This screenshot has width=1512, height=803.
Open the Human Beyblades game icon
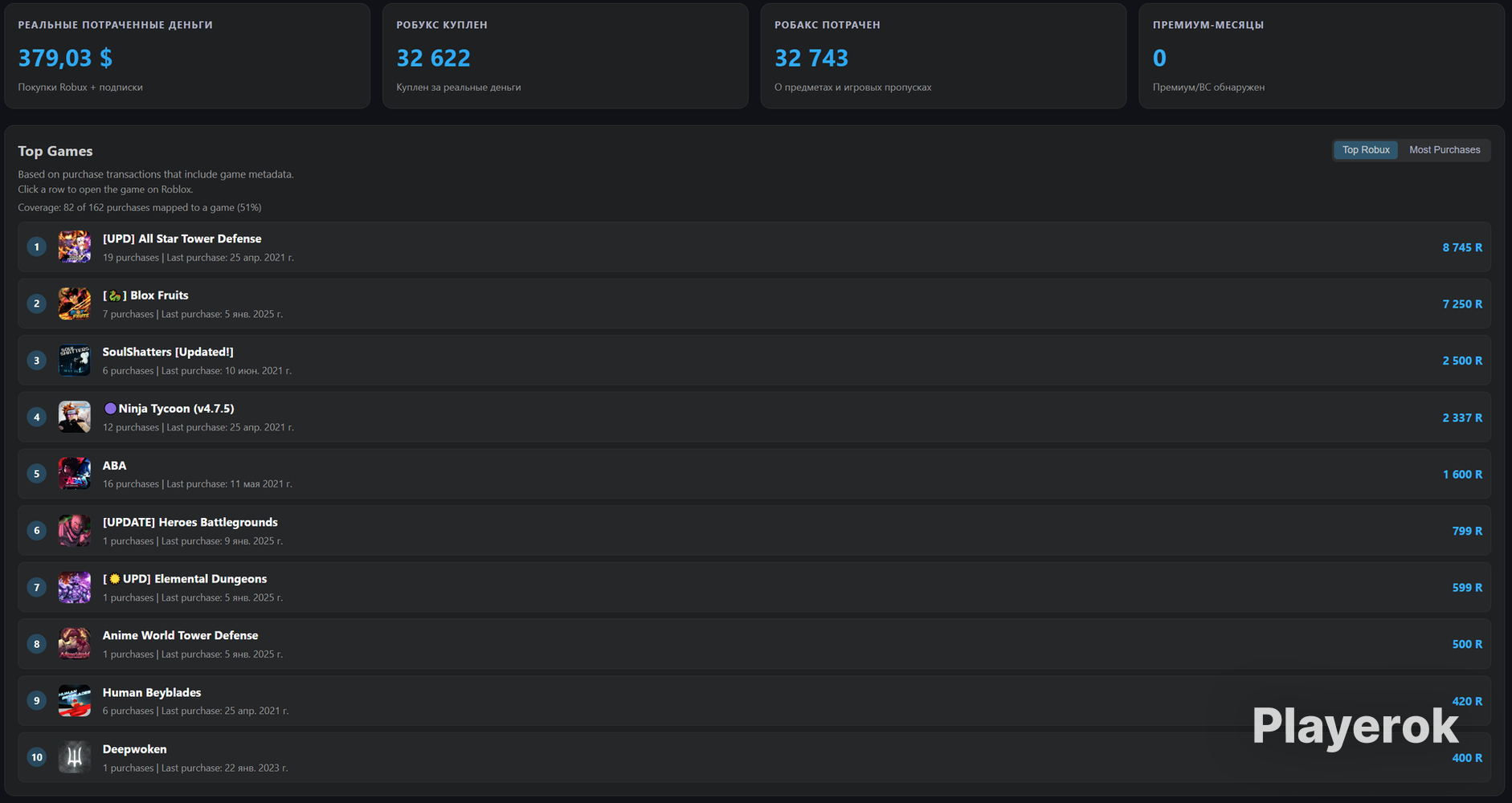(74, 701)
